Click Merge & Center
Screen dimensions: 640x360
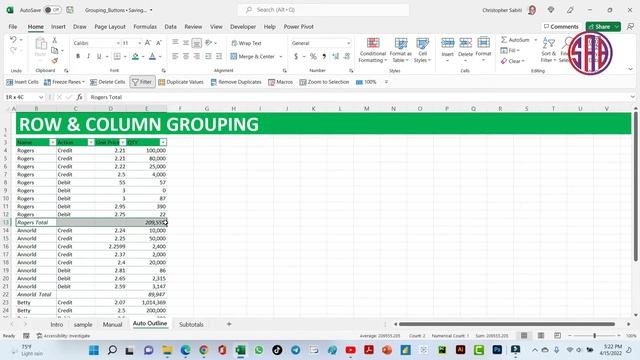click(x=253, y=56)
